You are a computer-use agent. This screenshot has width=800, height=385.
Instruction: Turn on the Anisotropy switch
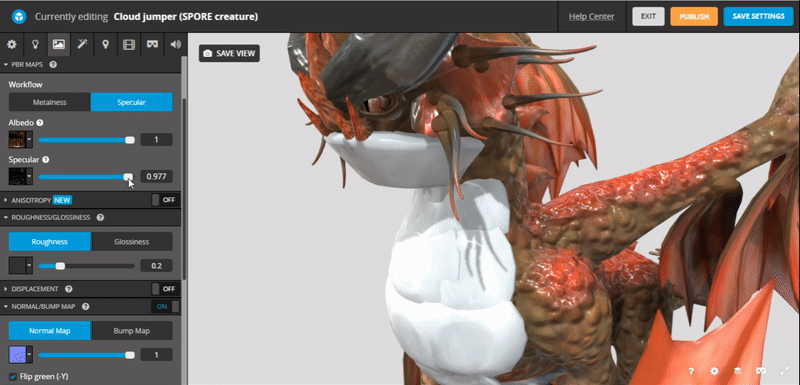pos(165,200)
